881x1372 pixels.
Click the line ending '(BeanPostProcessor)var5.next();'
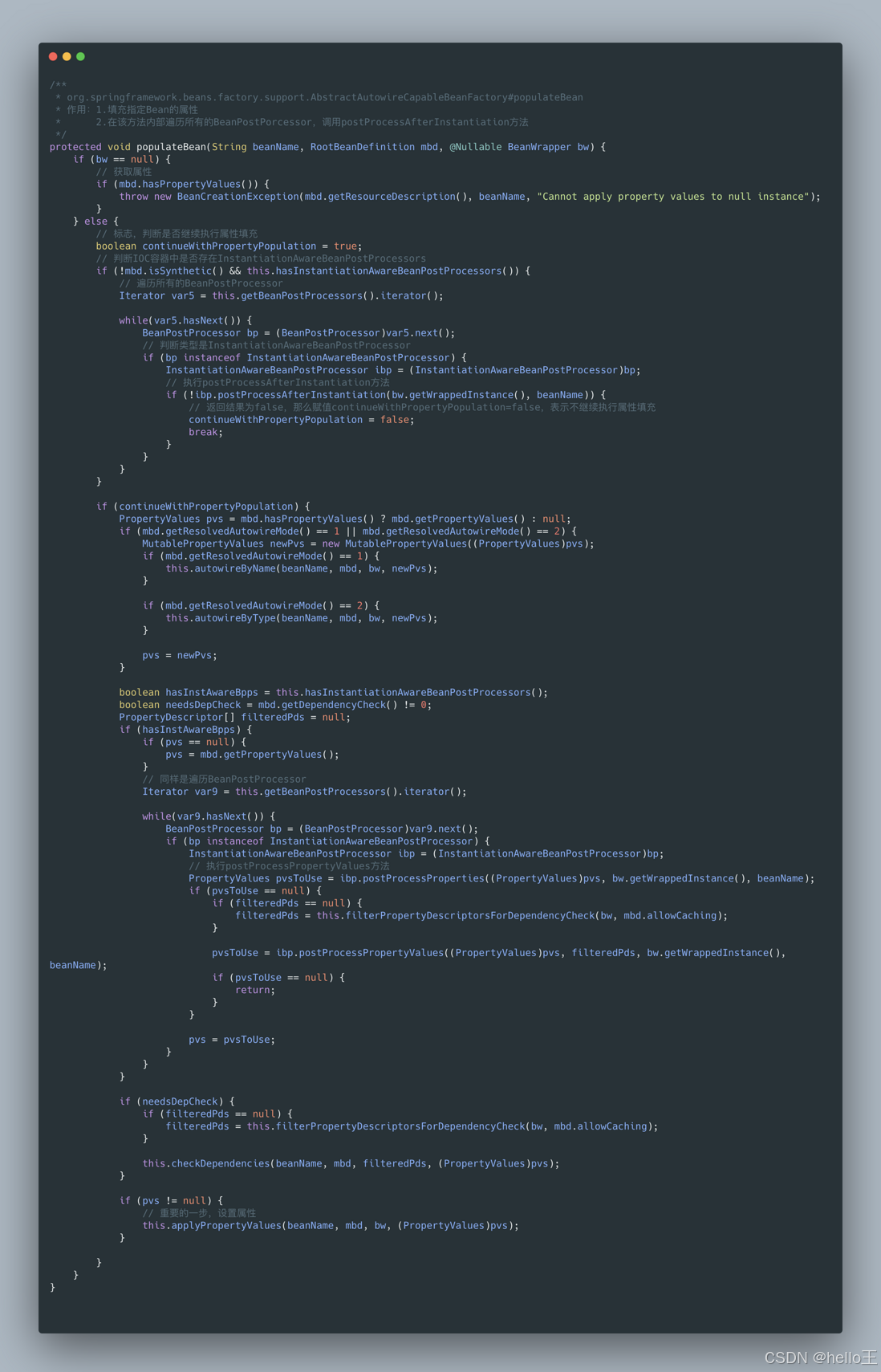click(x=298, y=332)
